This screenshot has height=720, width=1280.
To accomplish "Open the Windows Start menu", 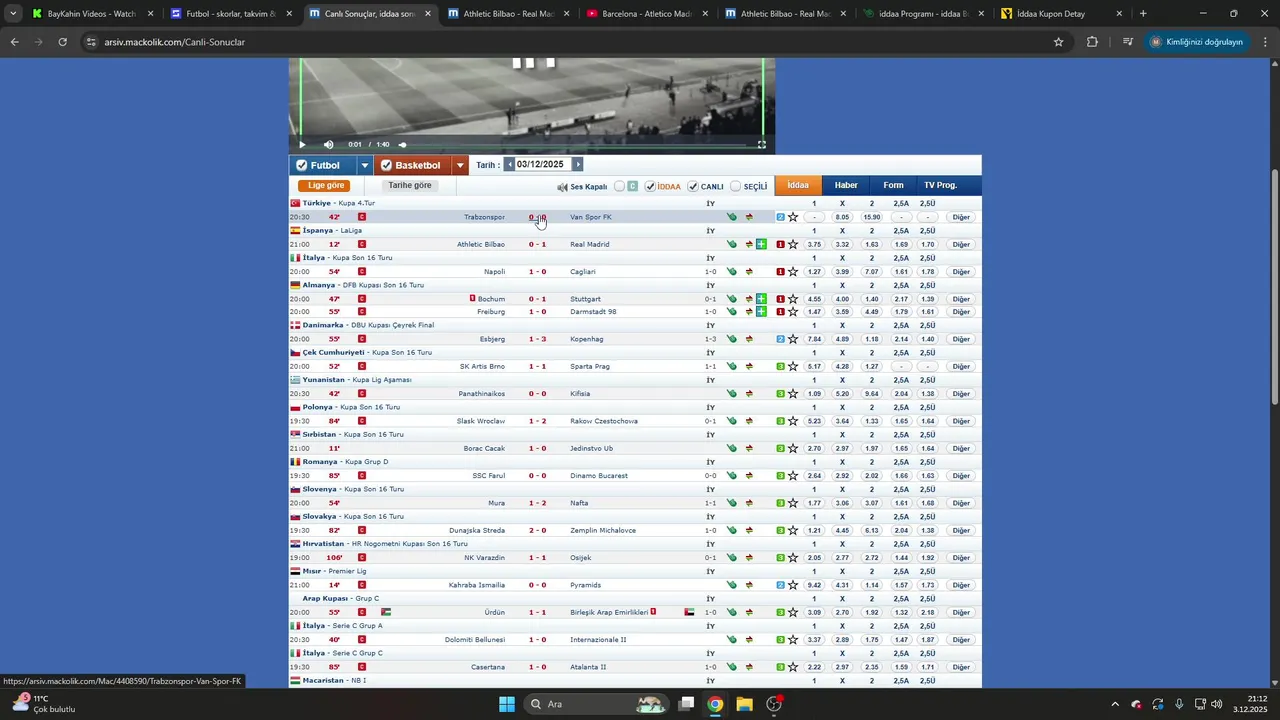I will coord(507,704).
